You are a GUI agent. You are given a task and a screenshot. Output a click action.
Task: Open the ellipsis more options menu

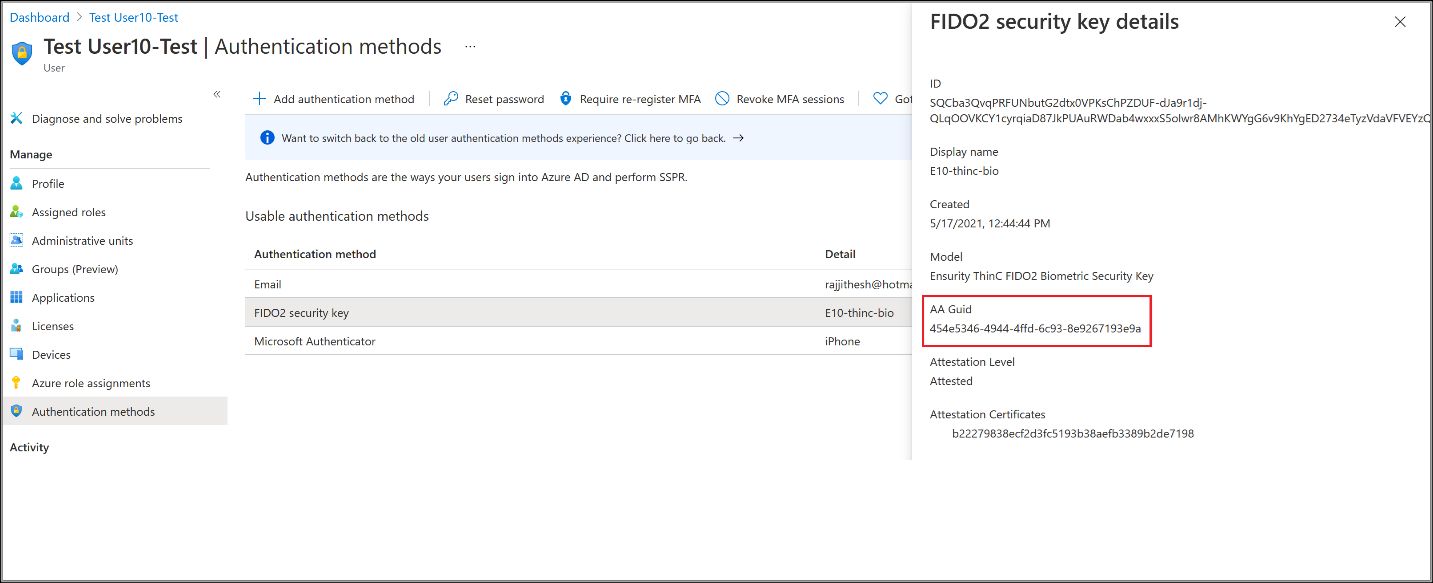click(x=470, y=47)
